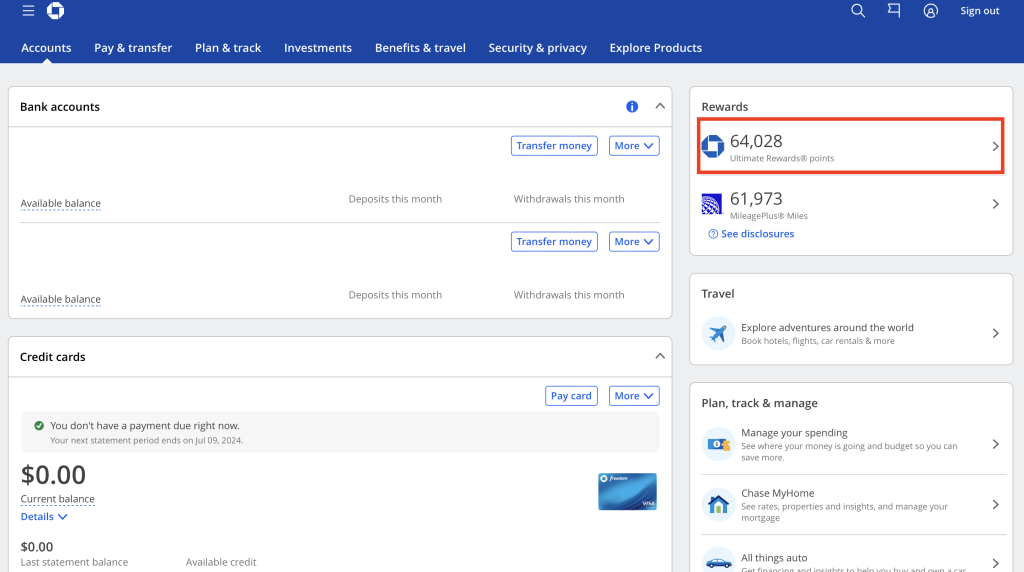Open the Investments menu
This screenshot has width=1024, height=572.
pyautogui.click(x=318, y=48)
